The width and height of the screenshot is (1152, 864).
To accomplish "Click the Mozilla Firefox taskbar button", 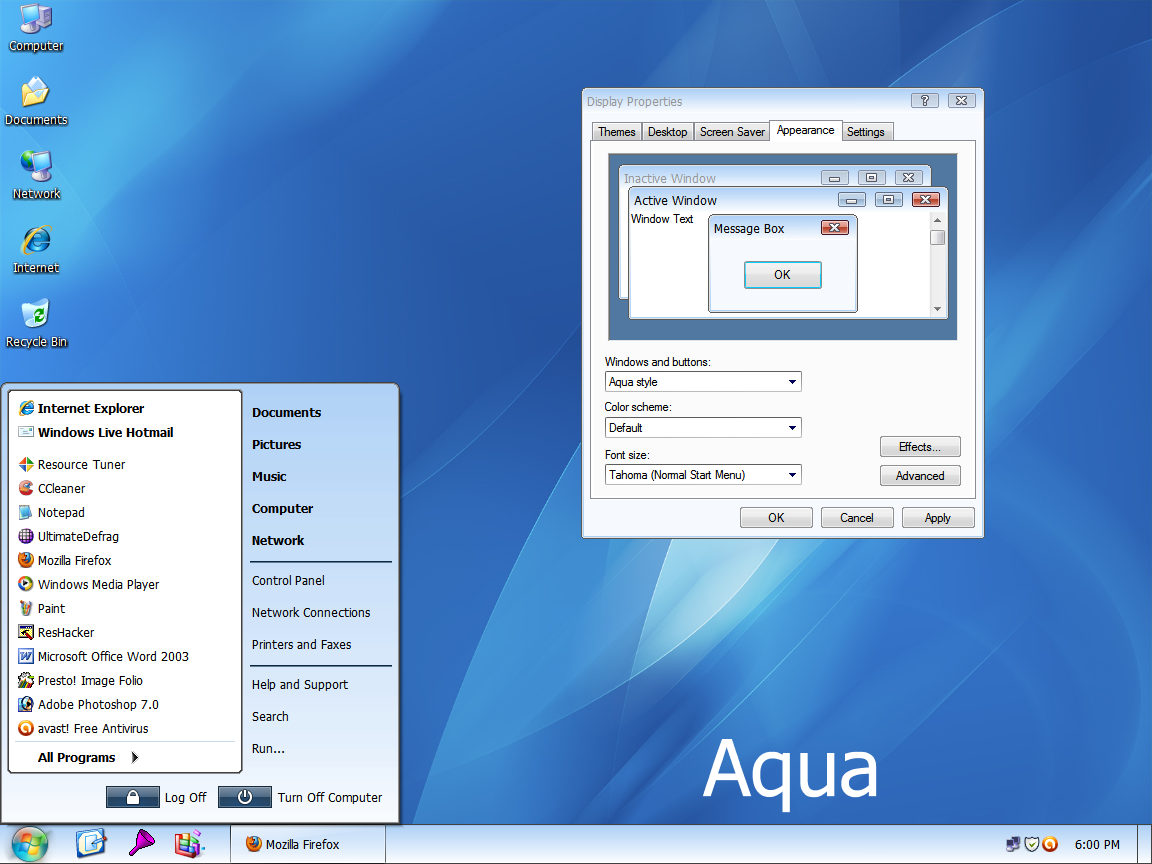I will [308, 844].
